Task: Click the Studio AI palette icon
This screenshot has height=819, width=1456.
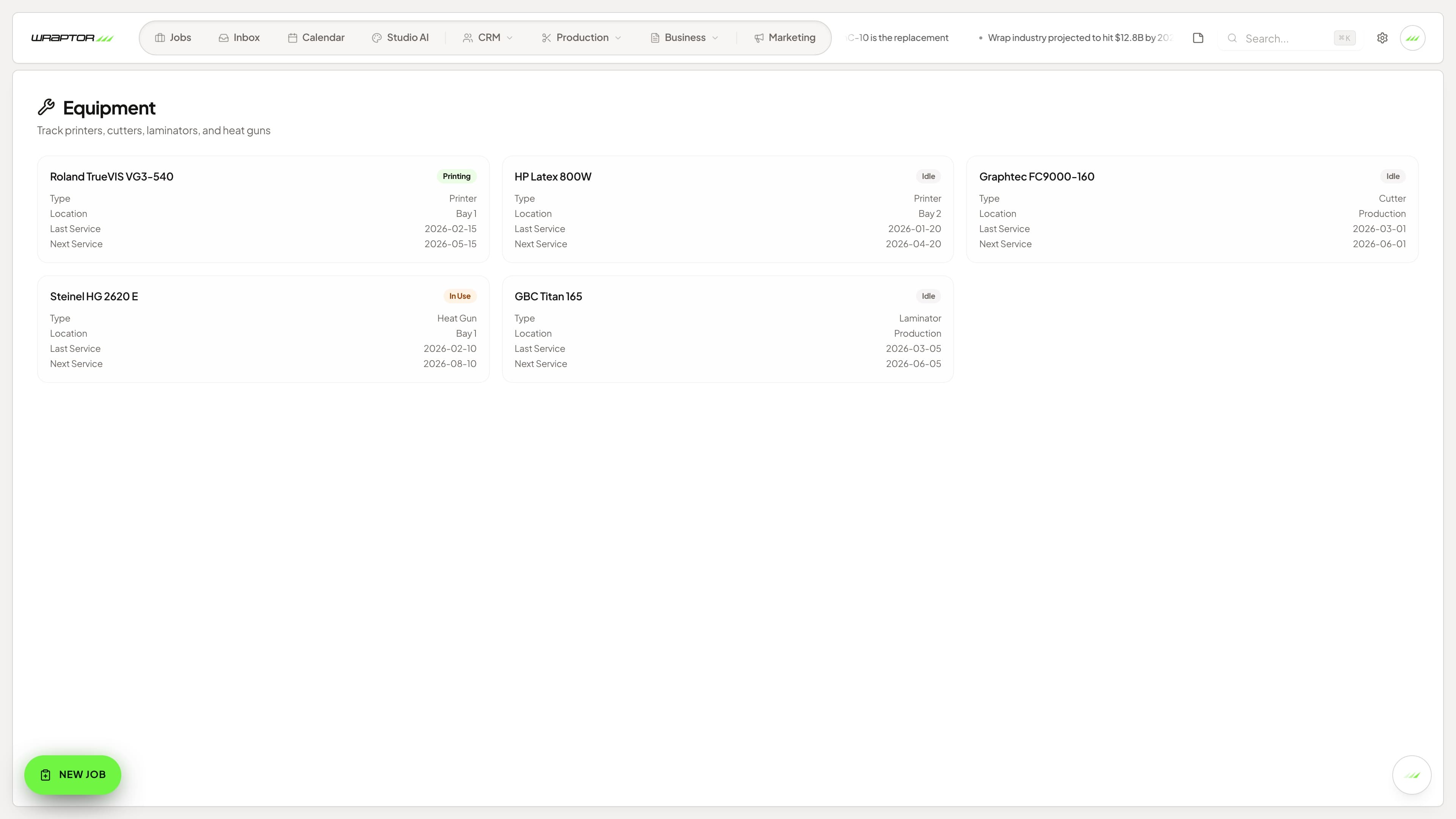Action: (x=377, y=38)
